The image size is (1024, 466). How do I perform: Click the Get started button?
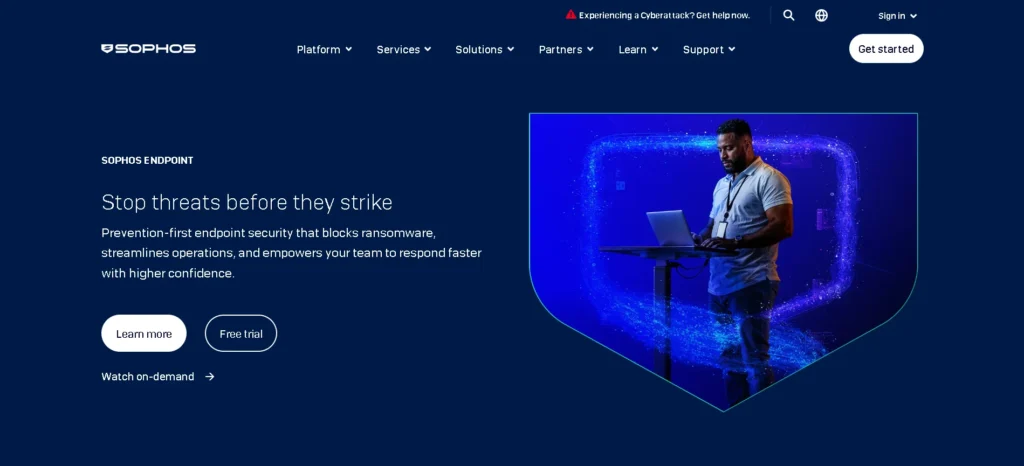[x=886, y=49]
